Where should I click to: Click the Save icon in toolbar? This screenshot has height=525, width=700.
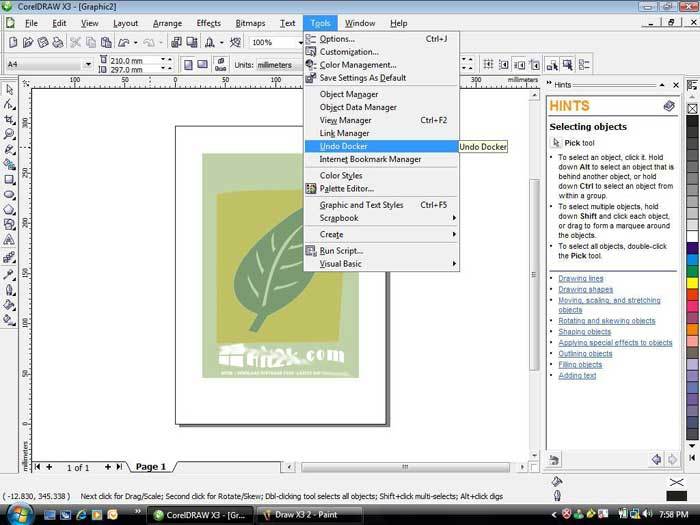(x=43, y=42)
